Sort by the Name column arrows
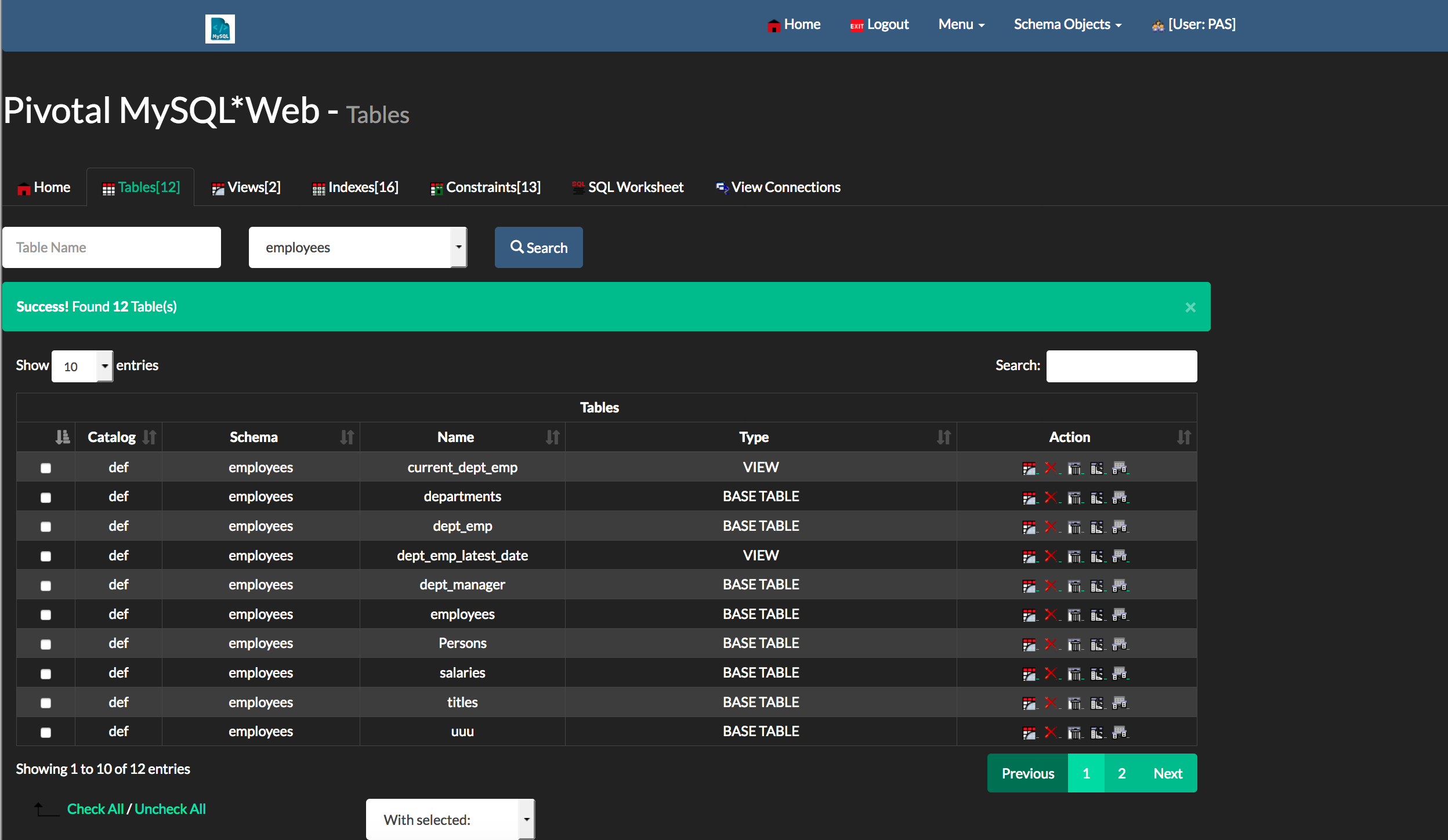 point(553,437)
